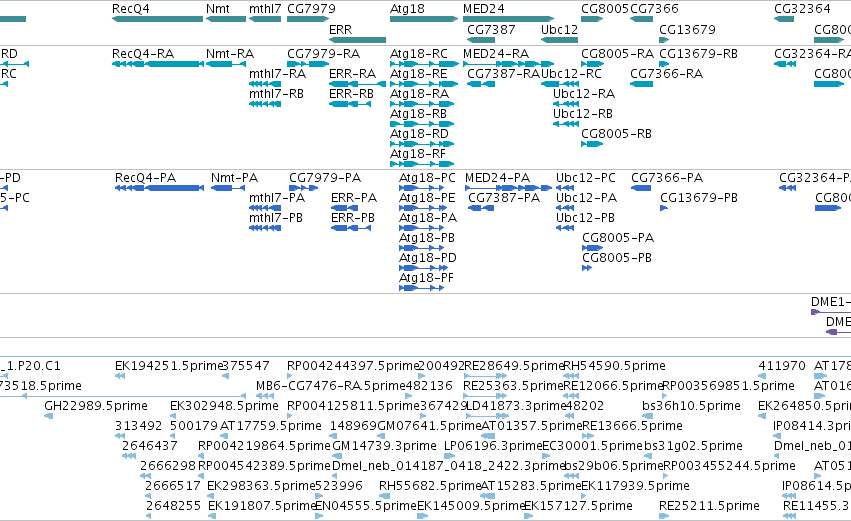The image size is (851, 521).
Task: Click the CG8005-PA protein
Action: click(592, 249)
